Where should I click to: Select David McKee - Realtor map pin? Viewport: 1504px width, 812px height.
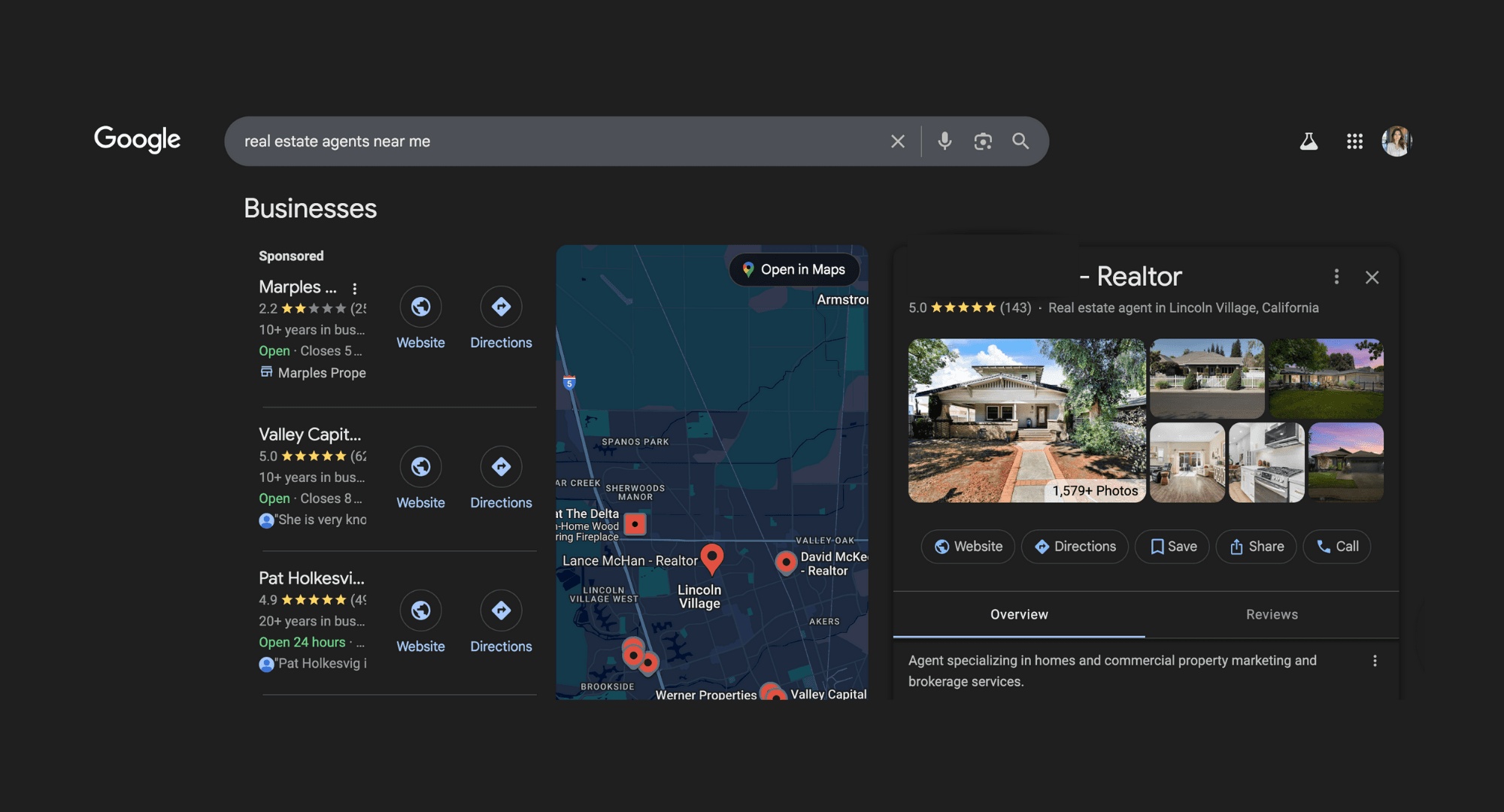(786, 562)
